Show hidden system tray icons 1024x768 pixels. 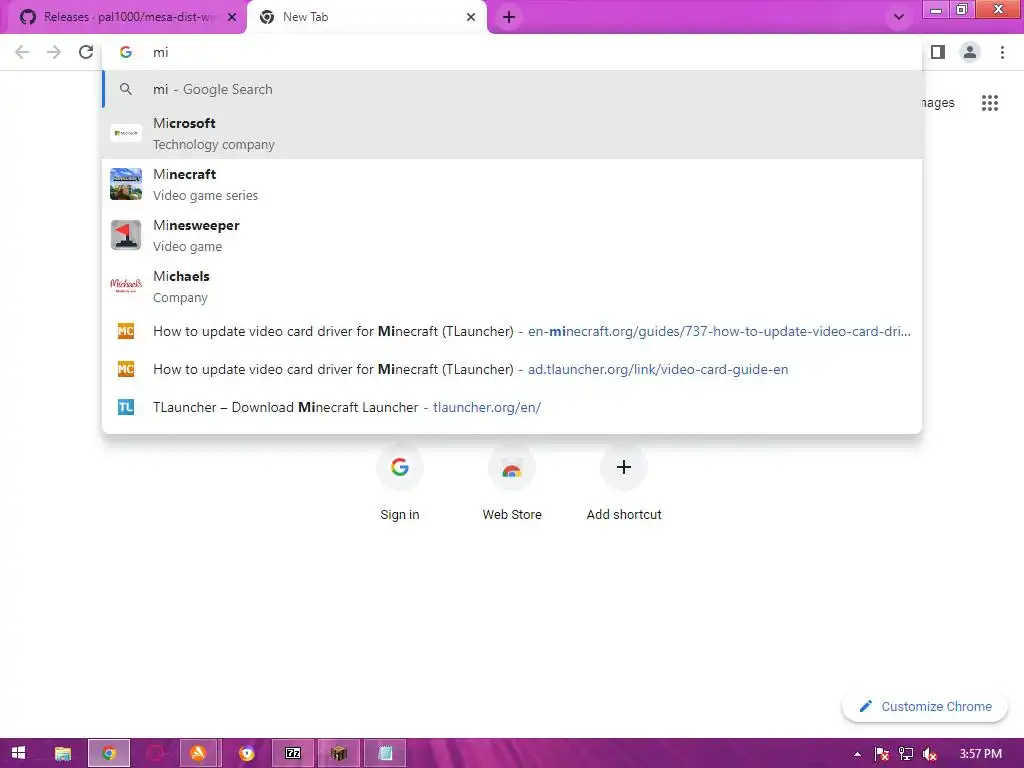[857, 754]
